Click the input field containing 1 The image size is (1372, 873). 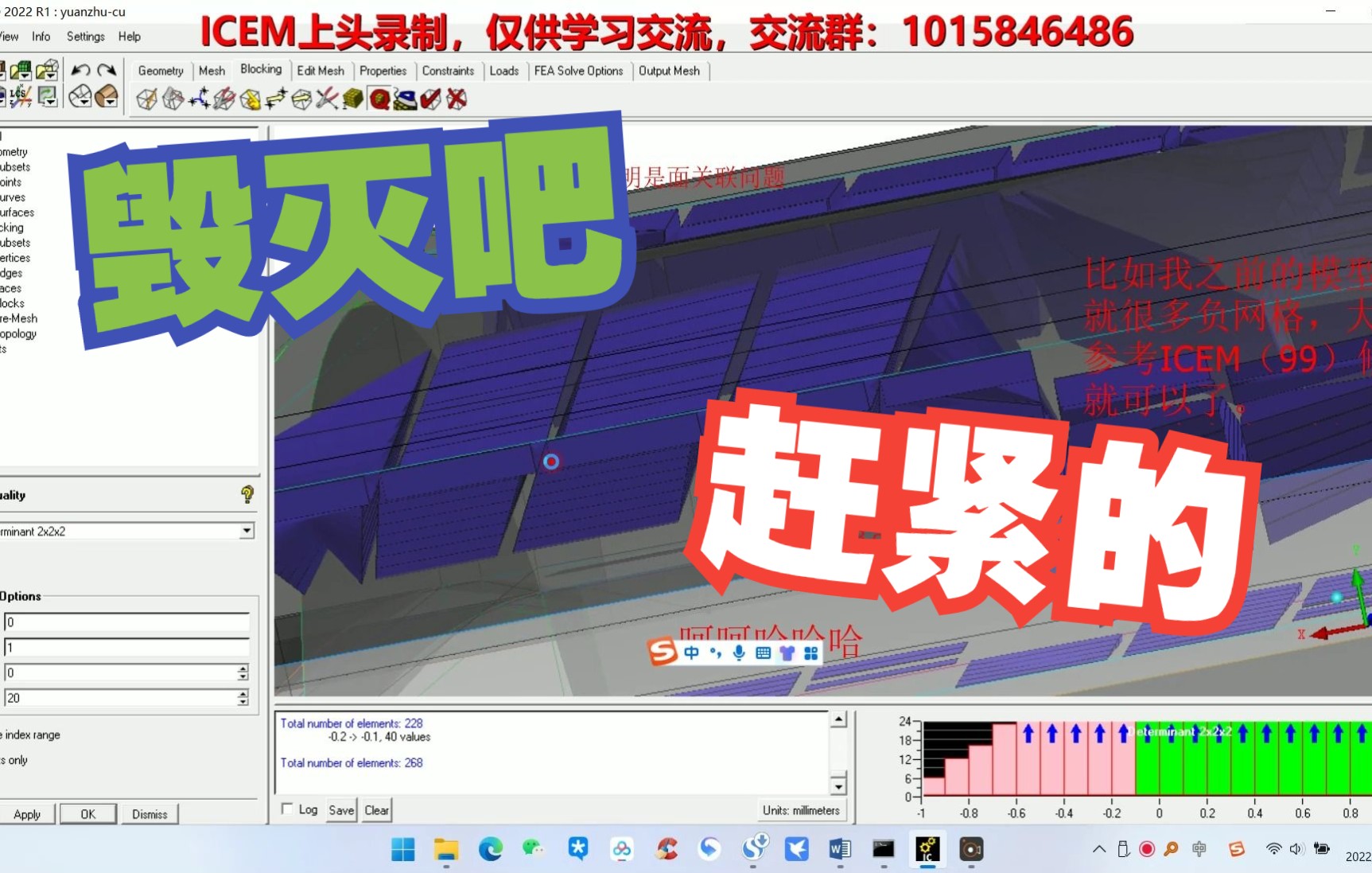(x=127, y=647)
